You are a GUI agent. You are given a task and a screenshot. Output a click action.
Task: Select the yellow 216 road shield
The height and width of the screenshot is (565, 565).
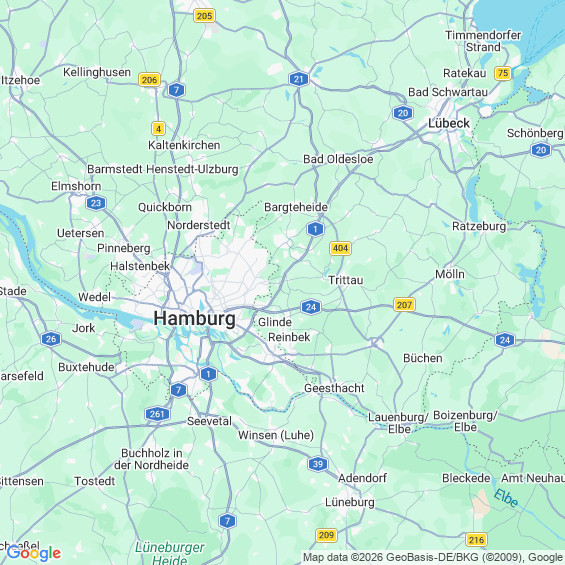(476, 540)
